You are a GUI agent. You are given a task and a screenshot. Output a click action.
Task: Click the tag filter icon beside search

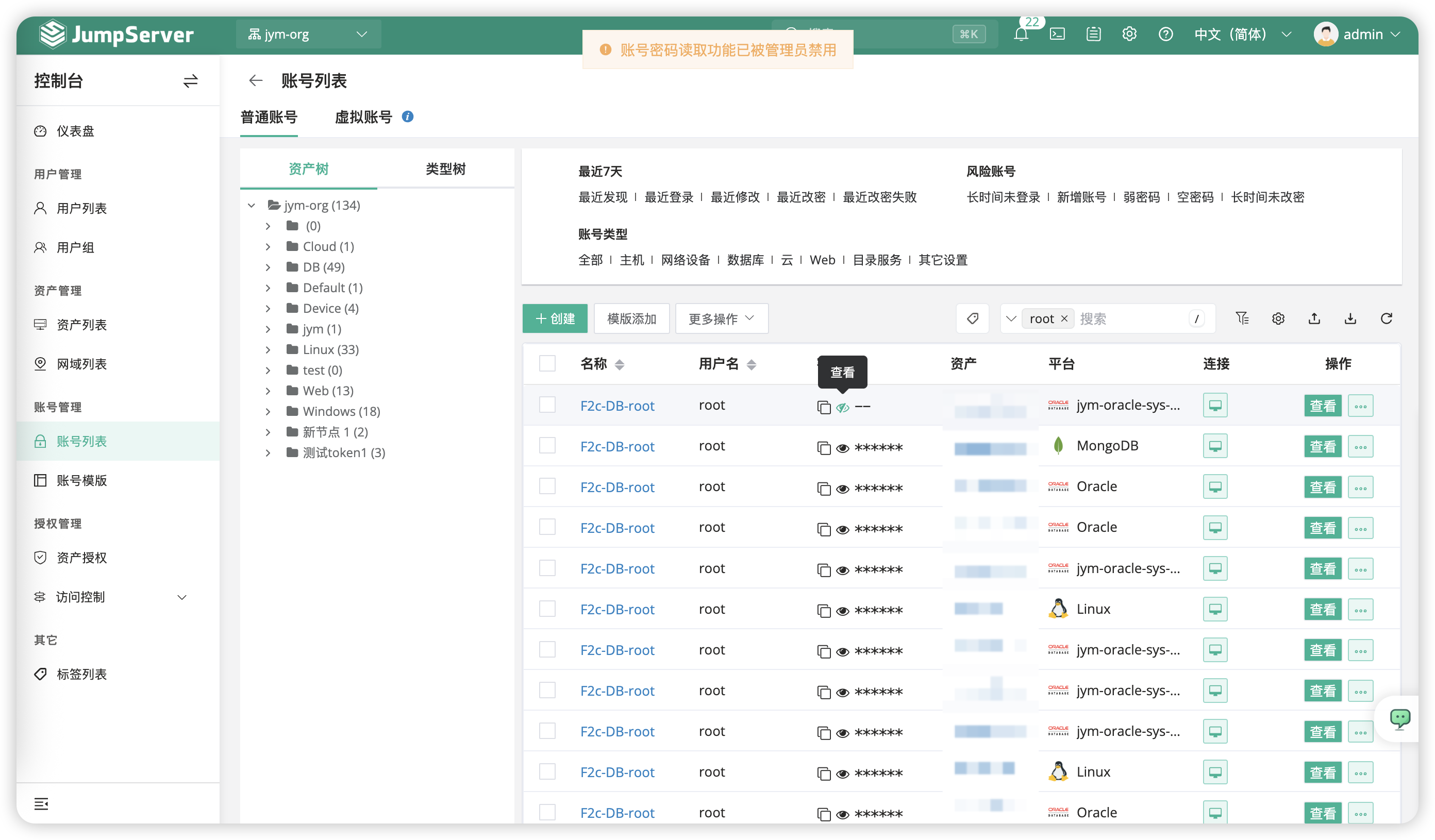[x=973, y=318]
